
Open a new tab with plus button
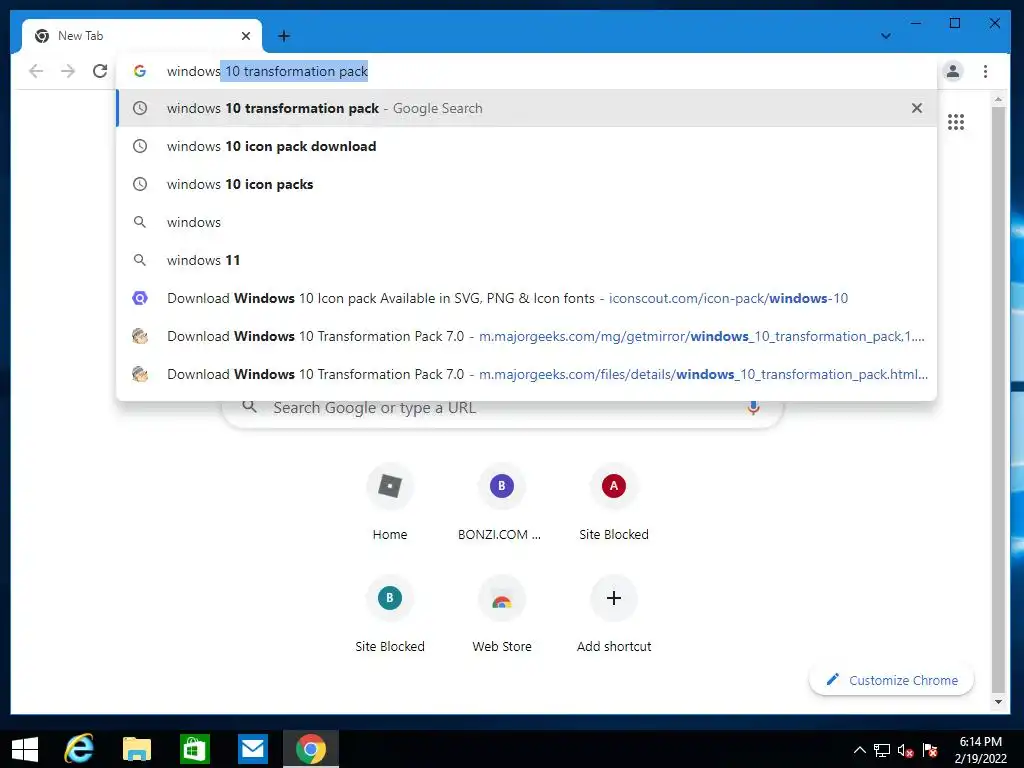tap(283, 36)
